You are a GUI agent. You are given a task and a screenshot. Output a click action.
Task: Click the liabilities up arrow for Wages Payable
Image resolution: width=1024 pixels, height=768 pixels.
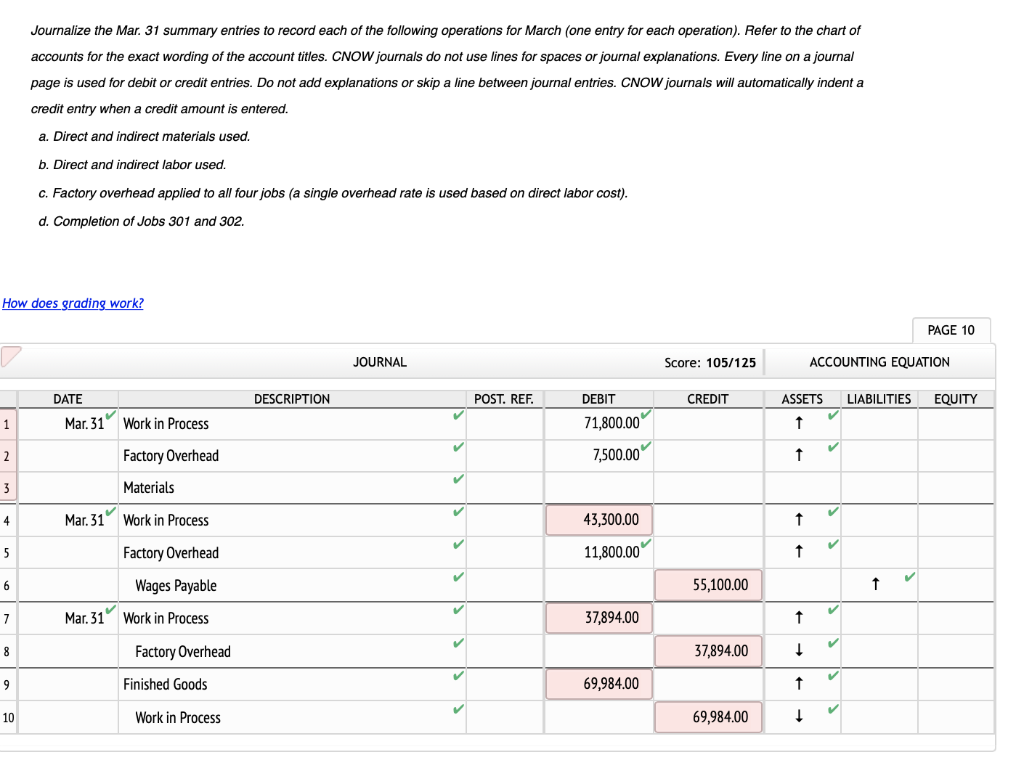tap(876, 584)
